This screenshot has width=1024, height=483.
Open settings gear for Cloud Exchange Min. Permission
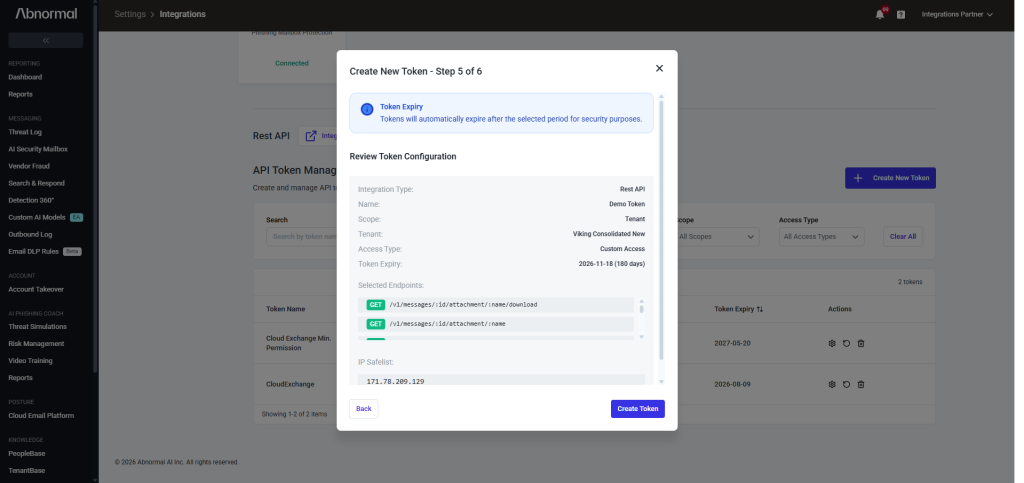832,343
